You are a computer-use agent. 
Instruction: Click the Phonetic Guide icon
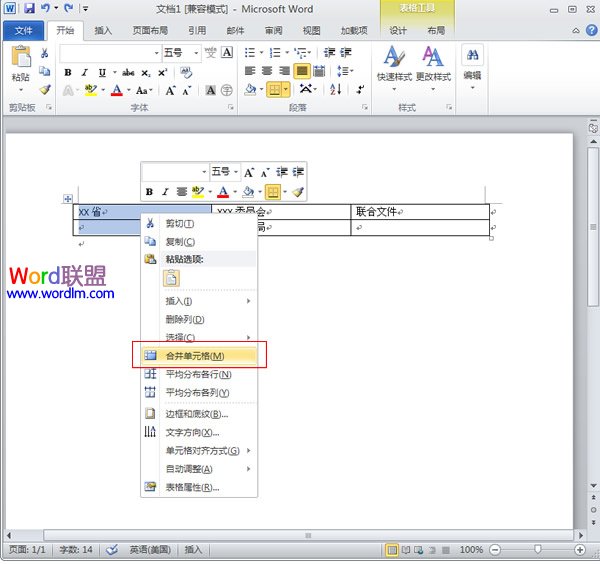(x=210, y=52)
